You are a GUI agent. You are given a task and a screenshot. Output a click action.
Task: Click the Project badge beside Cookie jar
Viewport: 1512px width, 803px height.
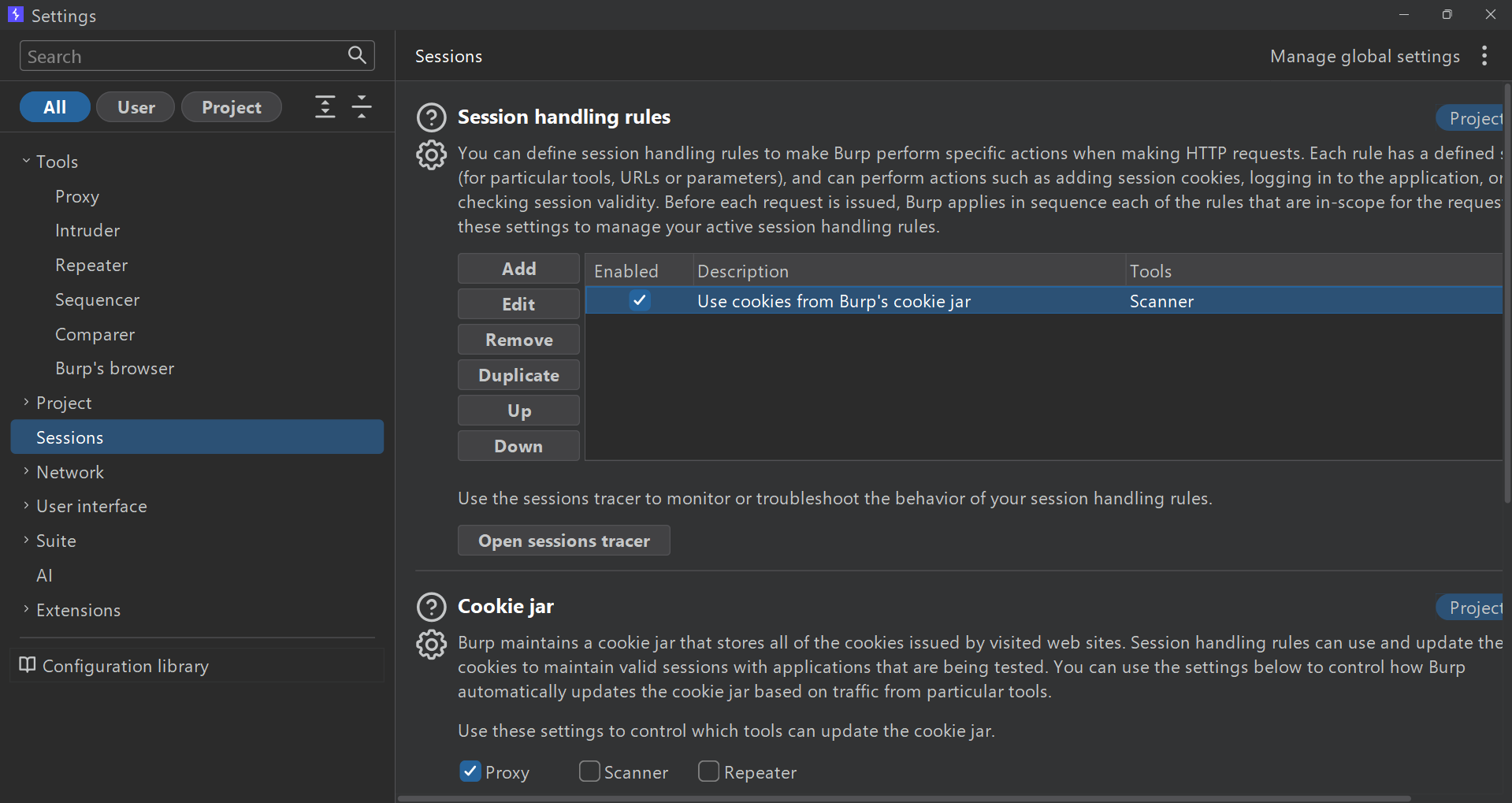1469,608
